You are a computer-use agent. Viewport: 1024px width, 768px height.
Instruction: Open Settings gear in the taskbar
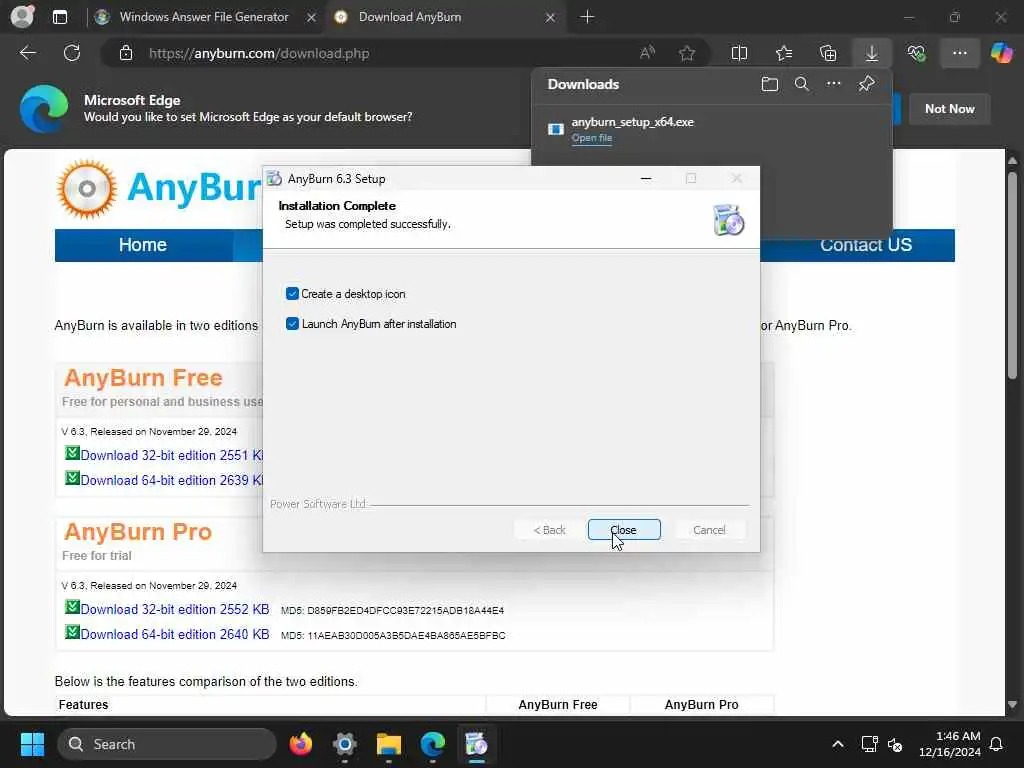[345, 744]
